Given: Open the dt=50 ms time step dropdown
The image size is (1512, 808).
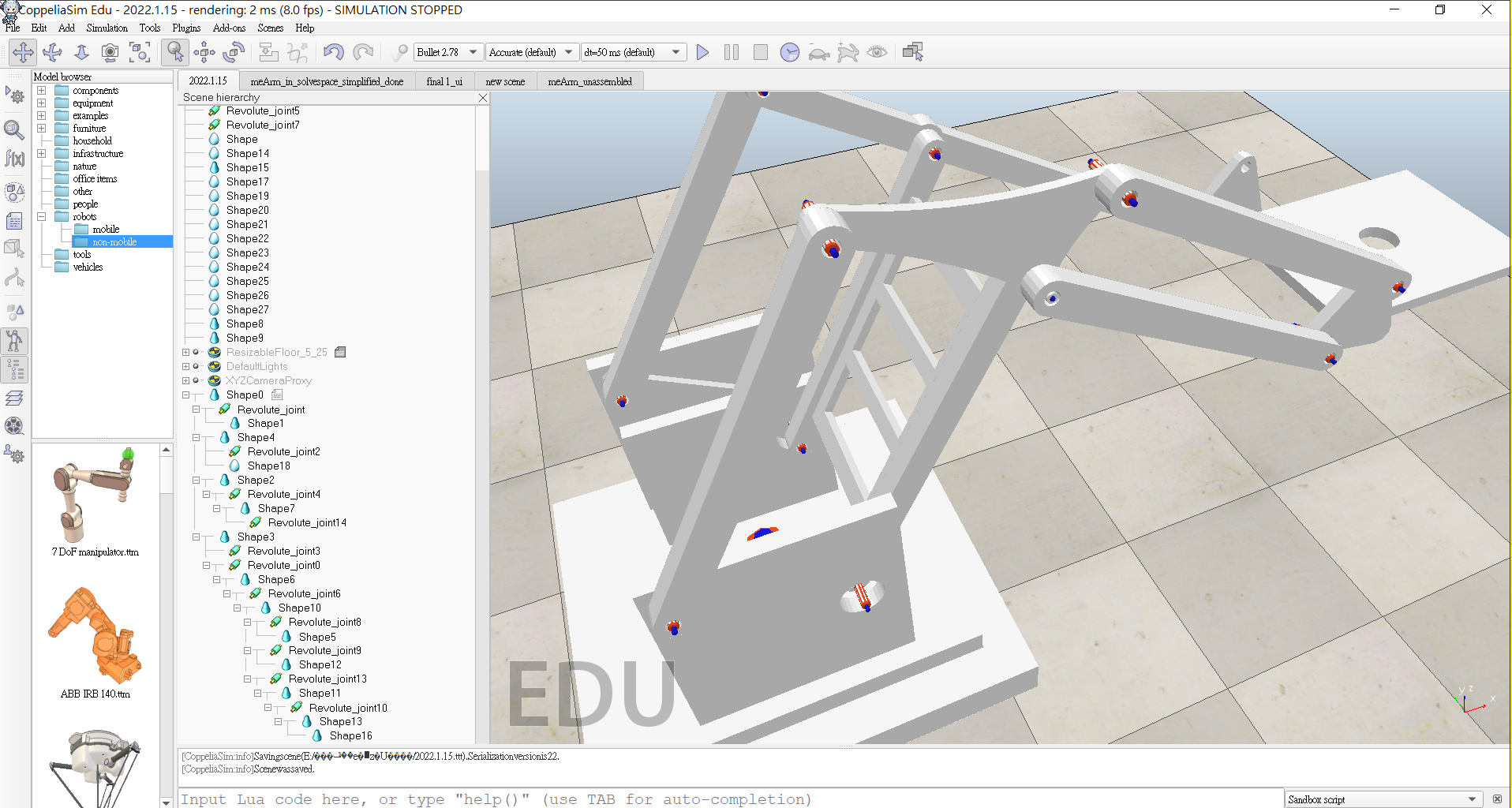Looking at the screenshot, I should (633, 53).
